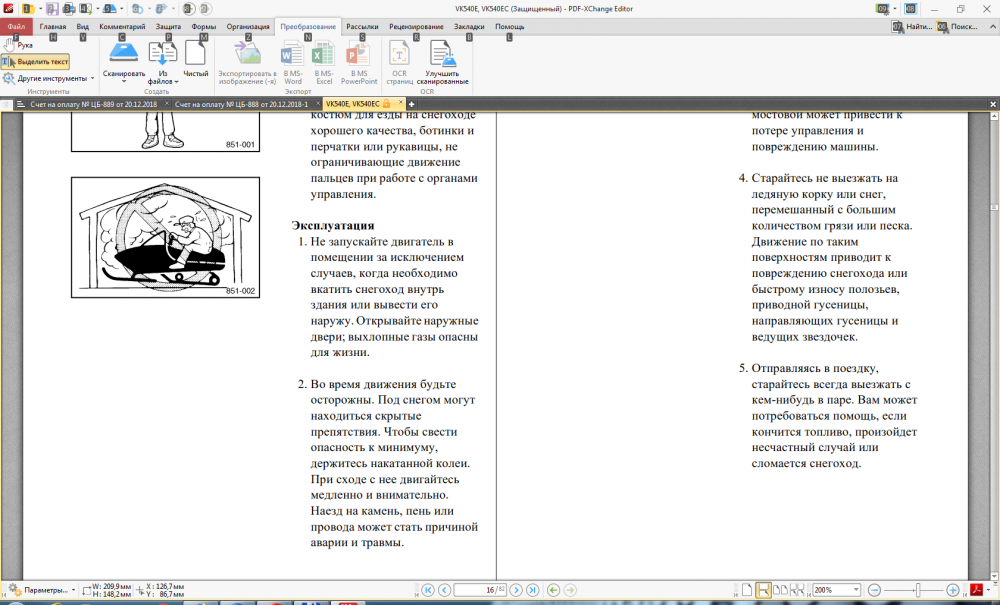The image size is (1000, 605).
Task: Go to the first page
Action: 429,590
